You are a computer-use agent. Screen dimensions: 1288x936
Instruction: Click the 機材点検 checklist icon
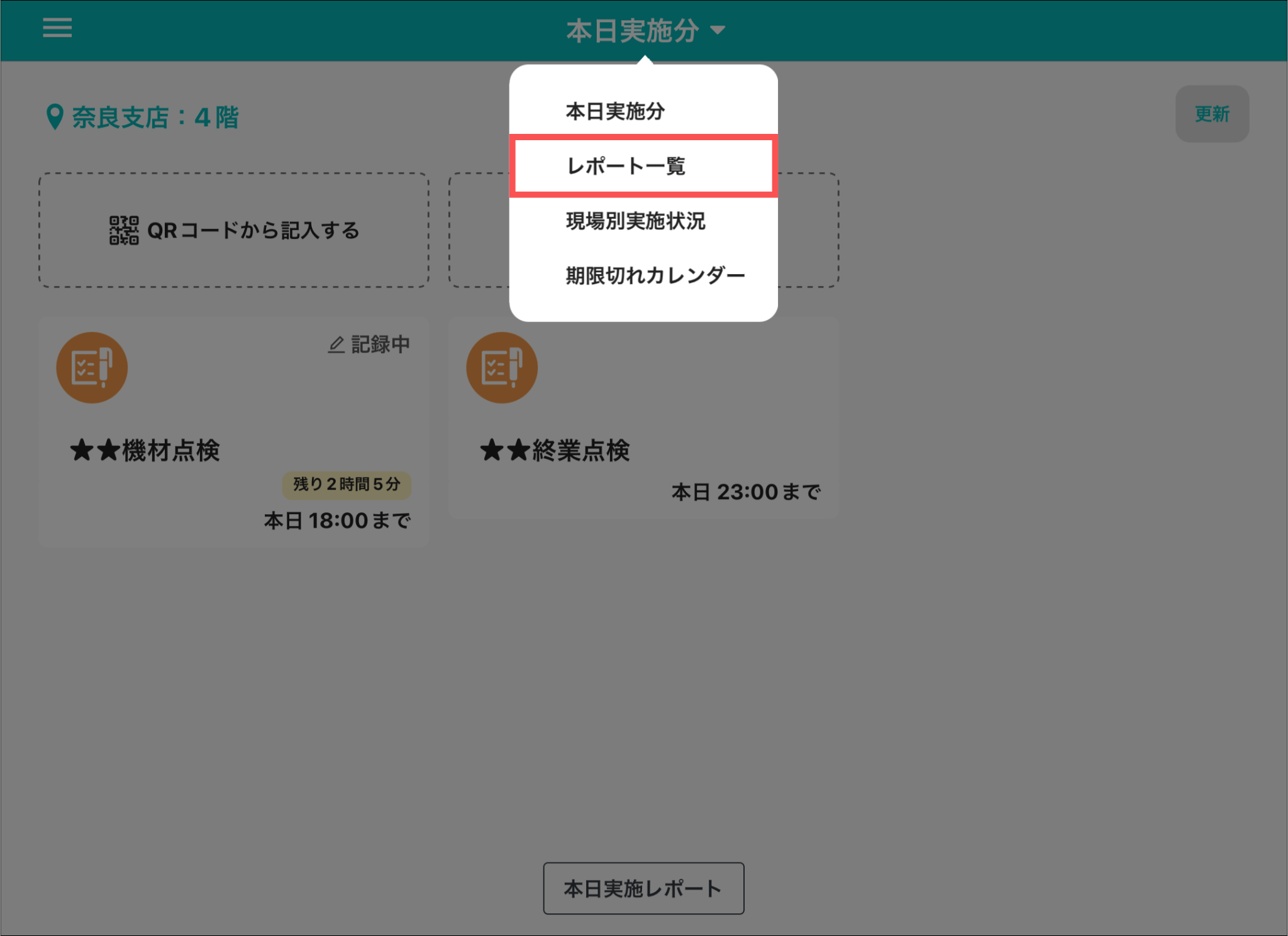92,368
